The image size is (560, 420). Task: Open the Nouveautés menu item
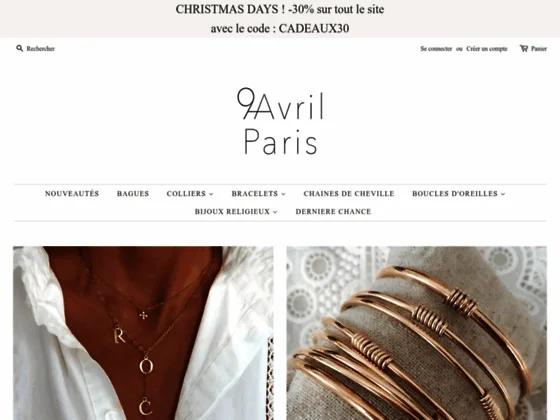coord(72,193)
